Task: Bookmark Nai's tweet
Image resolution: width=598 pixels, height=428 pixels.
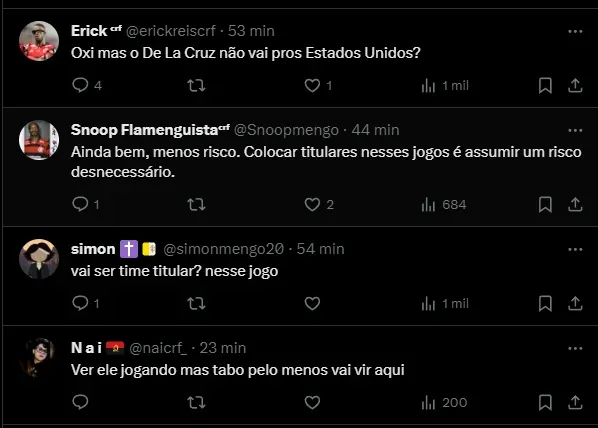Action: 545,402
